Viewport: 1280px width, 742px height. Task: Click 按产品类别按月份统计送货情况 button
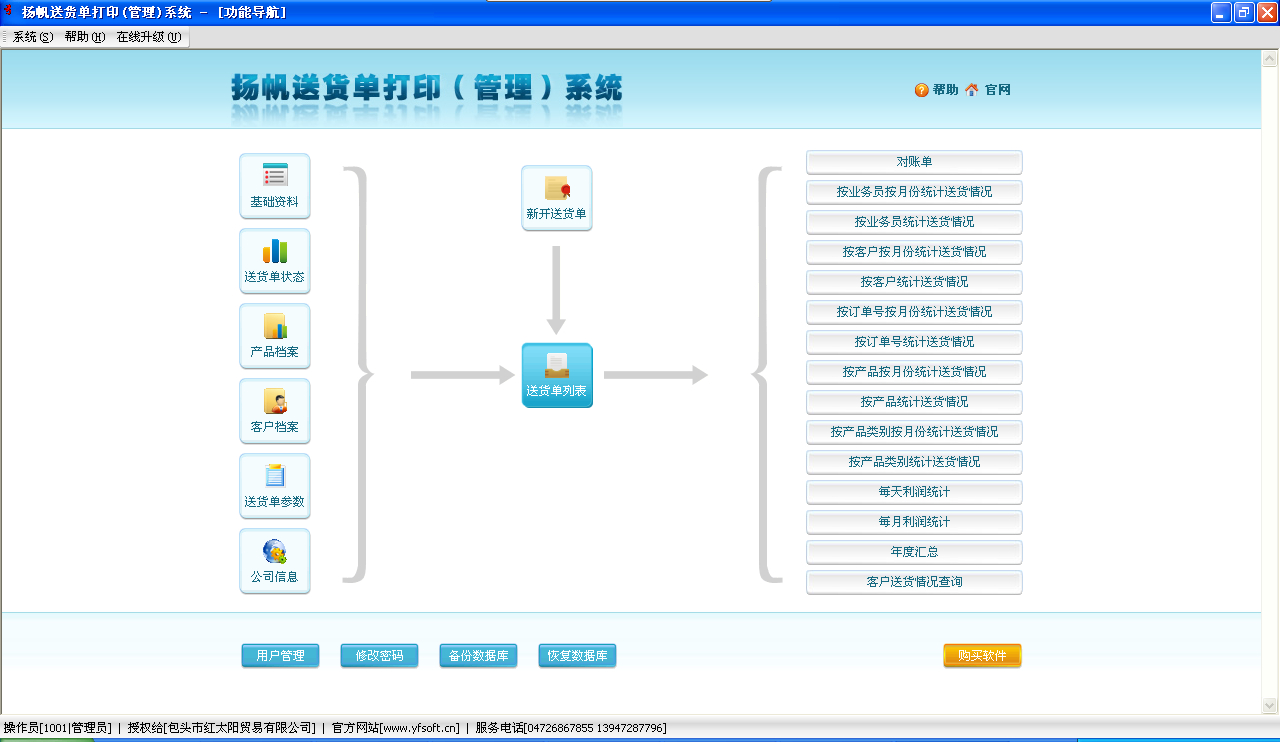coord(914,432)
